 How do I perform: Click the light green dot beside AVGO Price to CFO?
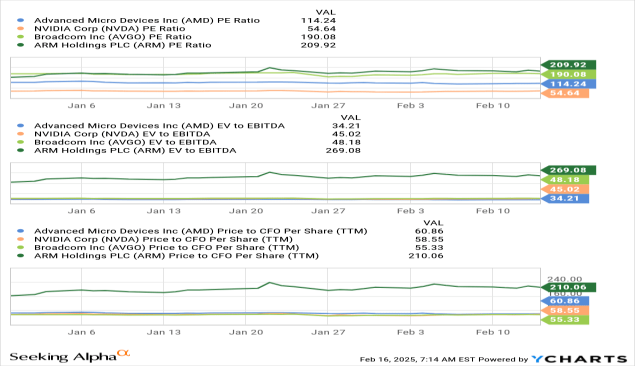(21, 247)
